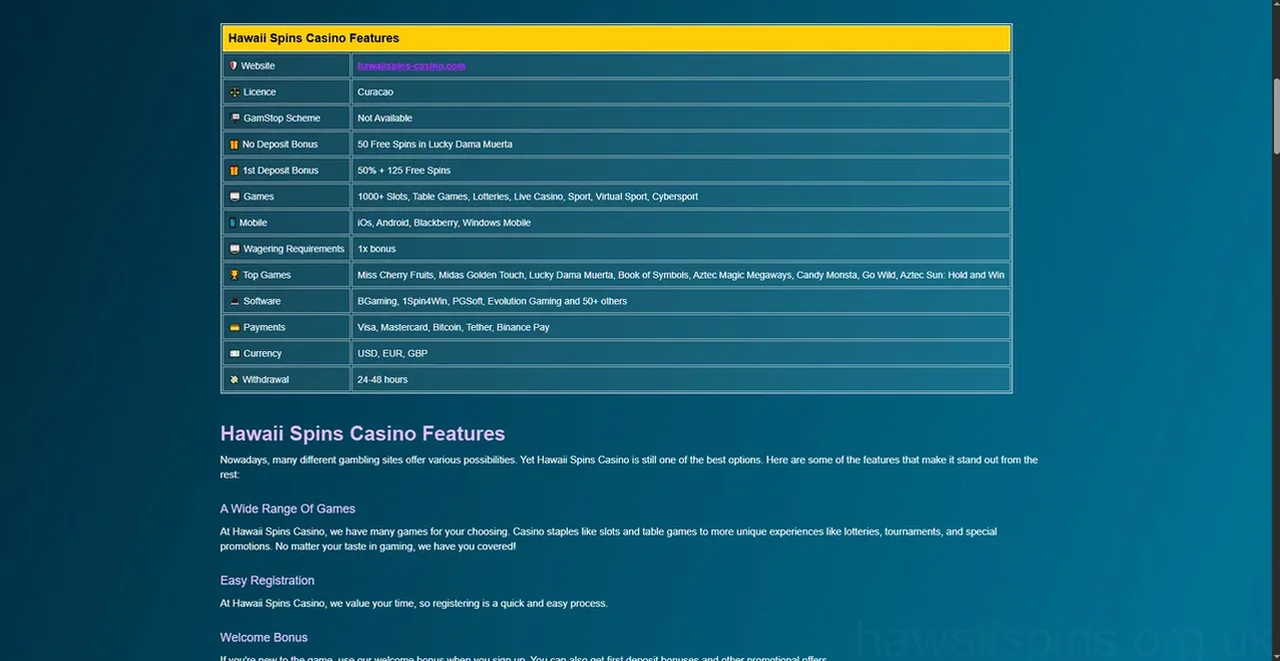The width and height of the screenshot is (1280, 661).
Task: Click the 'Hawaii Spins Casino Features' table header
Action: click(x=616, y=38)
